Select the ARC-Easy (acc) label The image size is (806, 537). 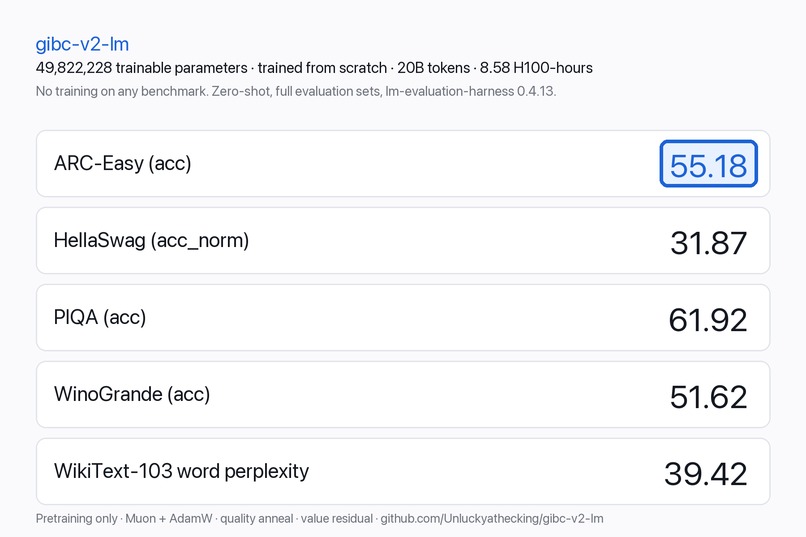click(x=122, y=163)
